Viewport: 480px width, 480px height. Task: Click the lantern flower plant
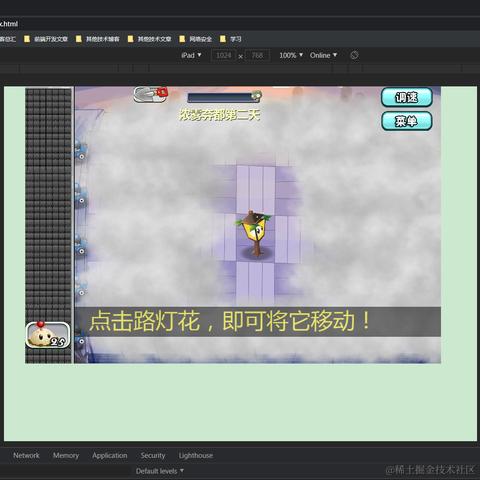pos(254,233)
